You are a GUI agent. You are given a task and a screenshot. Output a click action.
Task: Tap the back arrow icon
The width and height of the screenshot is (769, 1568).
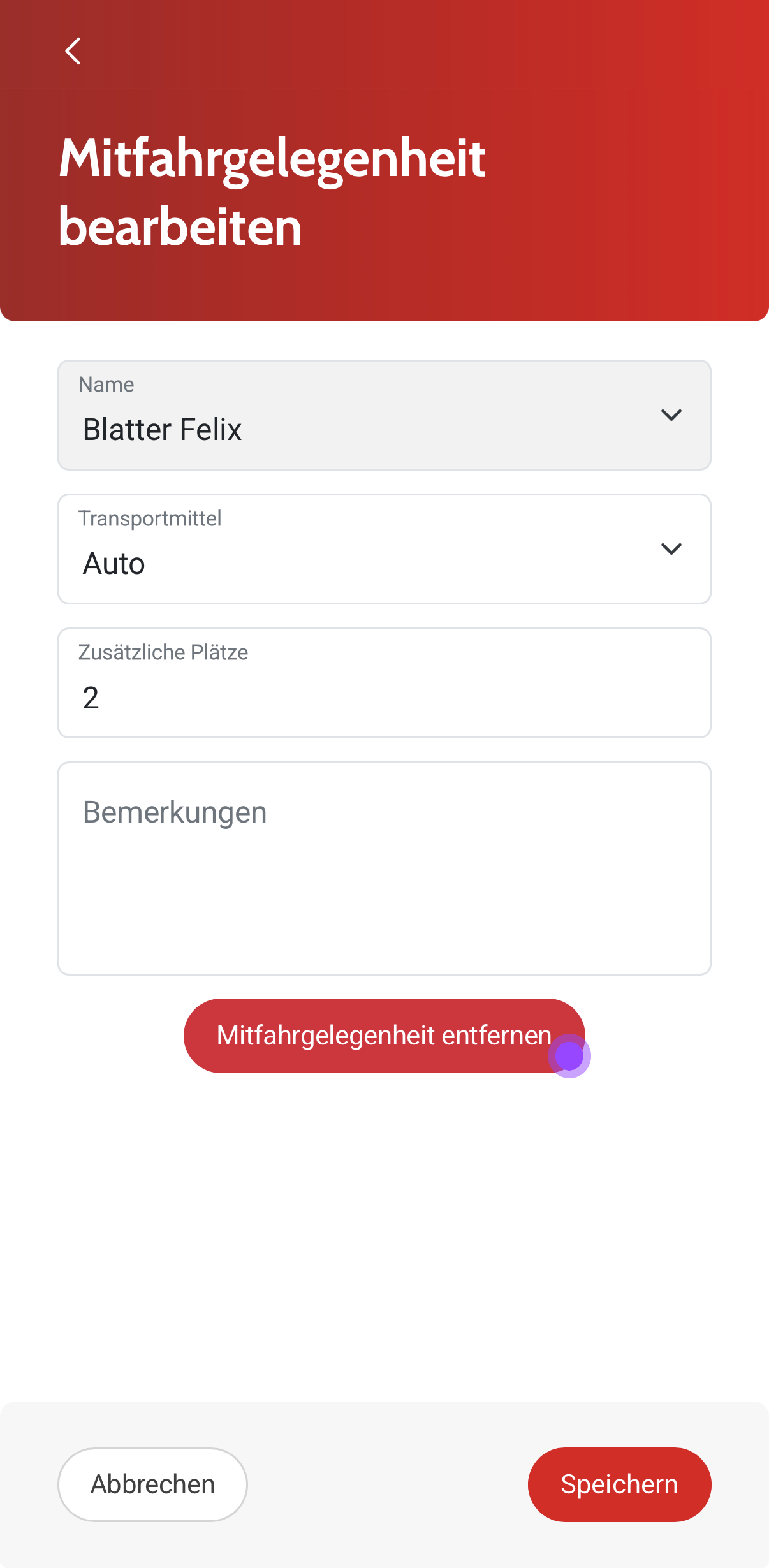click(73, 51)
